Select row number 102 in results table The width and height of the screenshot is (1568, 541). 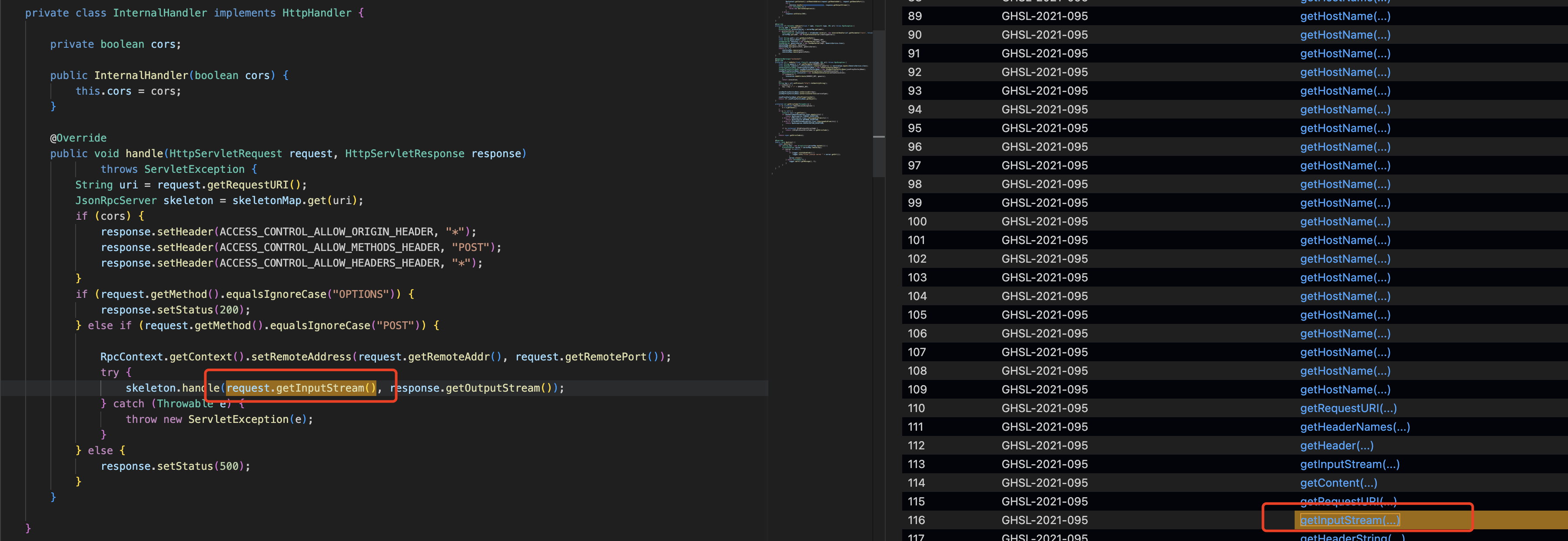[917, 259]
